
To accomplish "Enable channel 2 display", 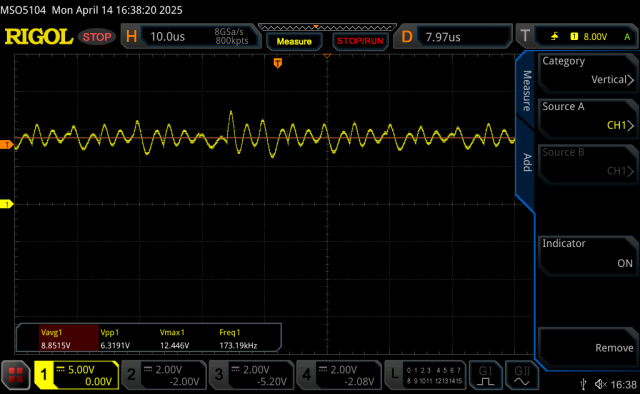I will click(164, 375).
